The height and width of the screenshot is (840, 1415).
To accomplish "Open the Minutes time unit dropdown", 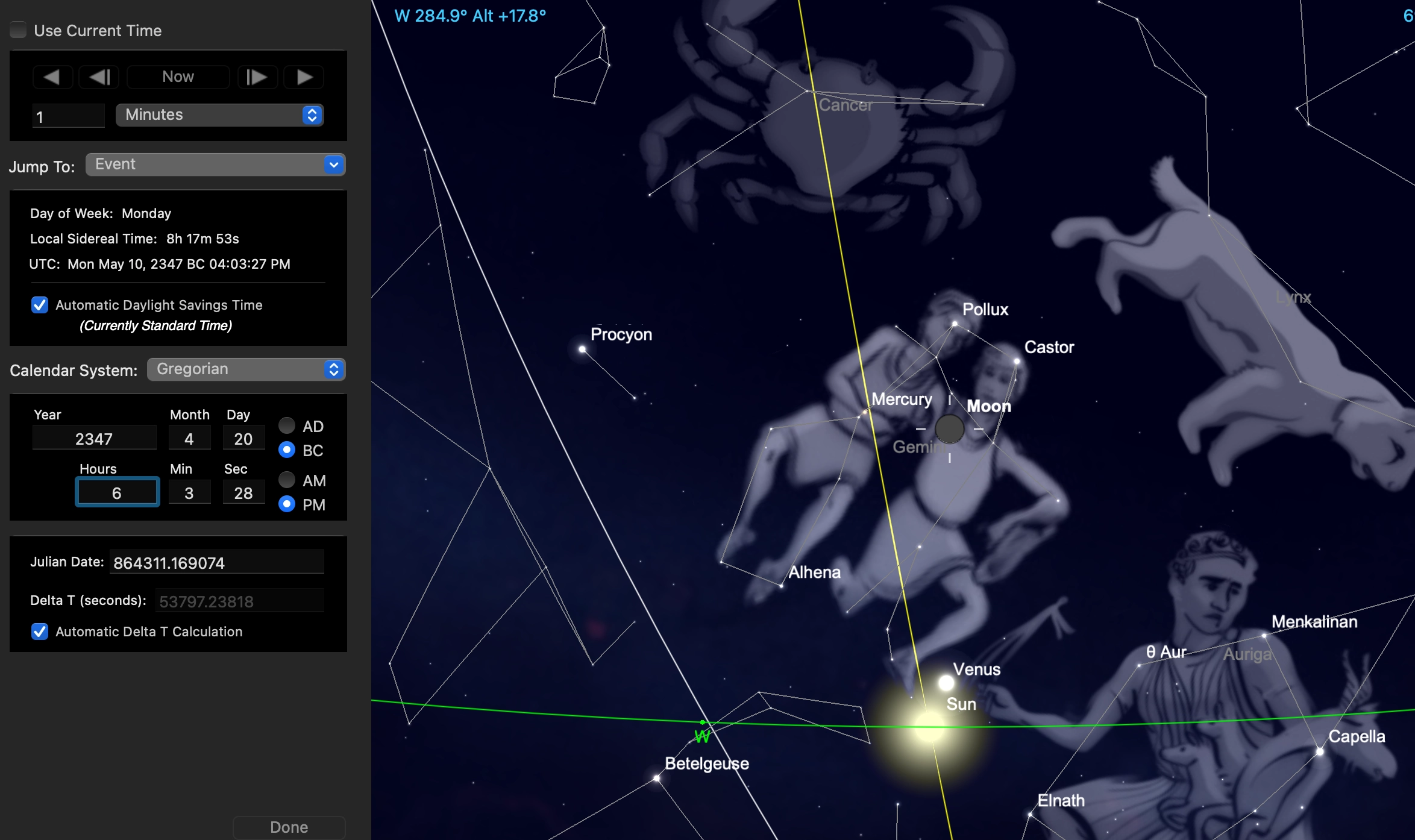I will [x=219, y=115].
